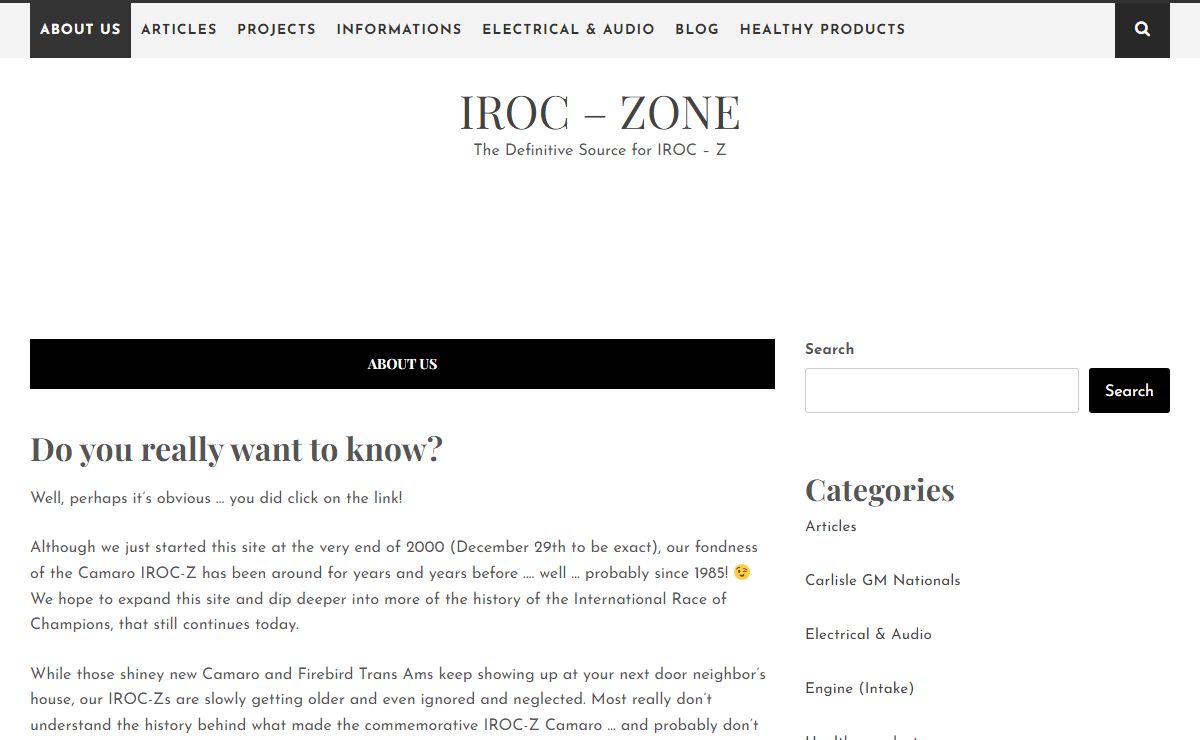Open the Articles category link
The image size is (1200, 740).
coord(831,526)
